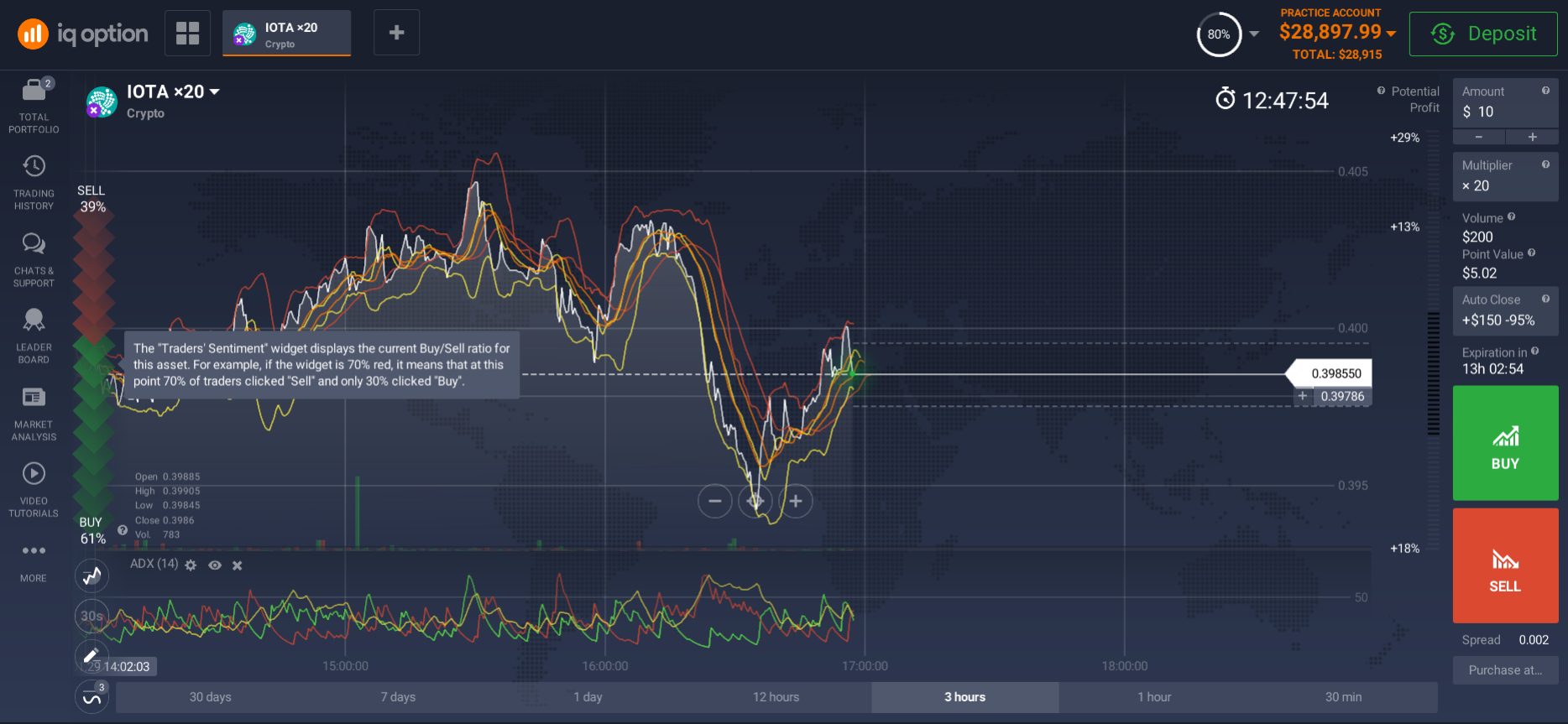Zoom in the chart with plus

tap(795, 501)
